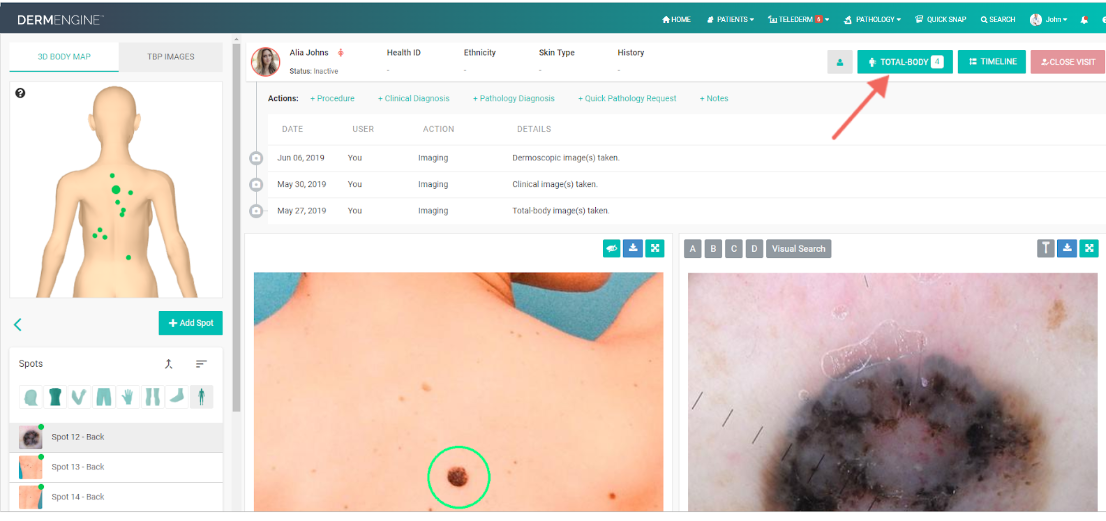The image size is (1106, 521).
Task: Download the dermoscopic image
Action: click(1067, 248)
